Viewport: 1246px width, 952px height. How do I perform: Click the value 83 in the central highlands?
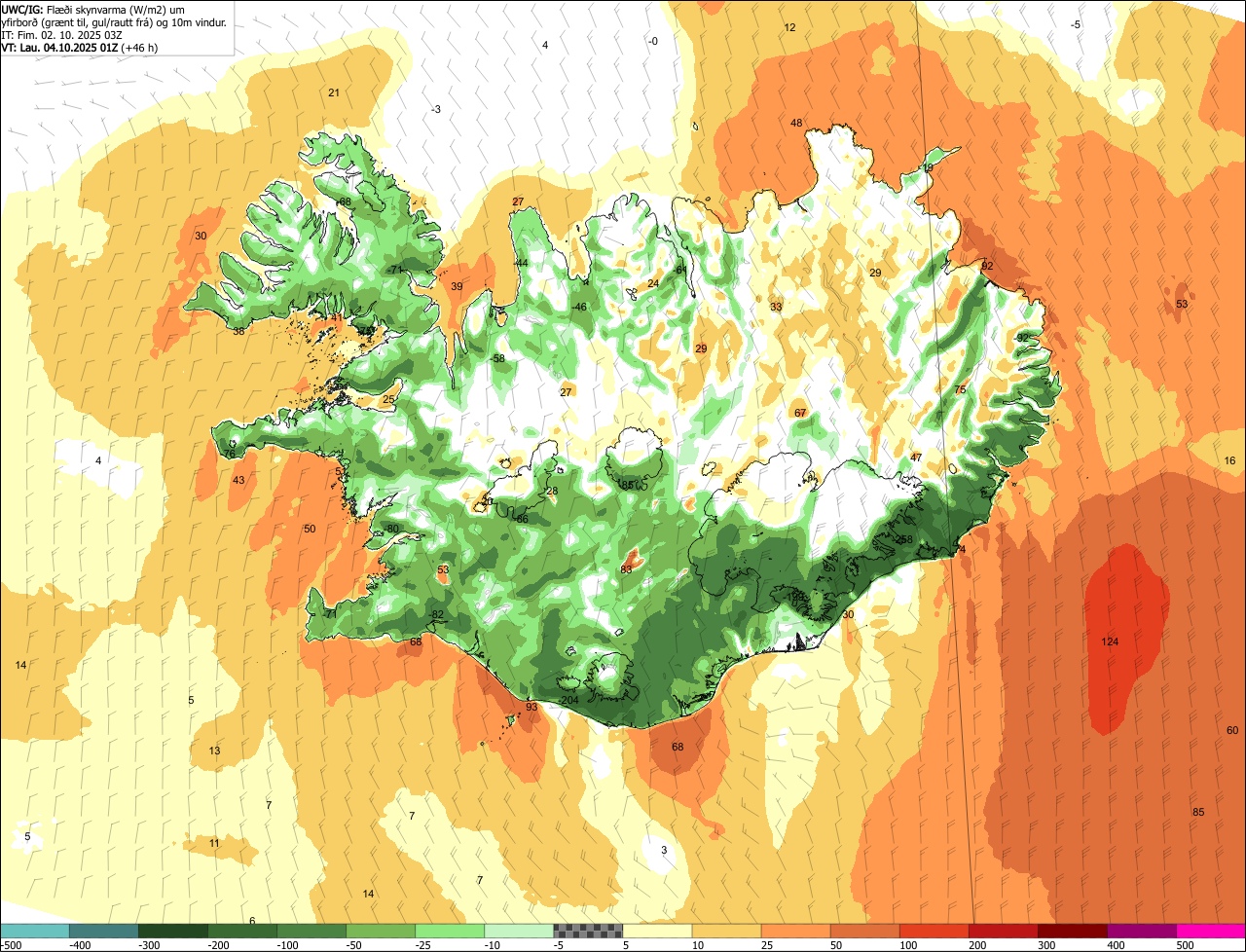pyautogui.click(x=627, y=569)
